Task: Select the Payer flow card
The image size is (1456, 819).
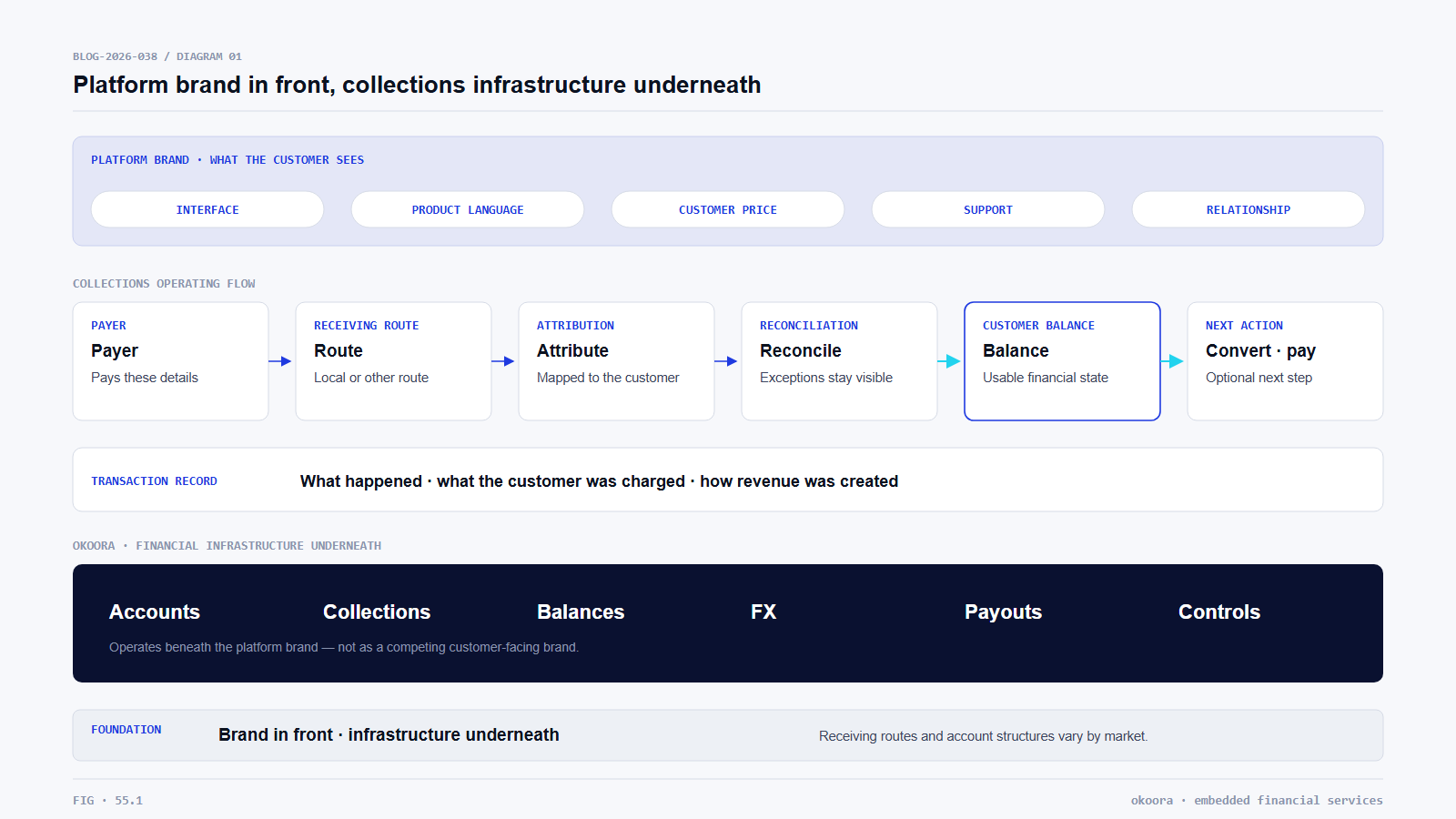Action: (x=170, y=361)
